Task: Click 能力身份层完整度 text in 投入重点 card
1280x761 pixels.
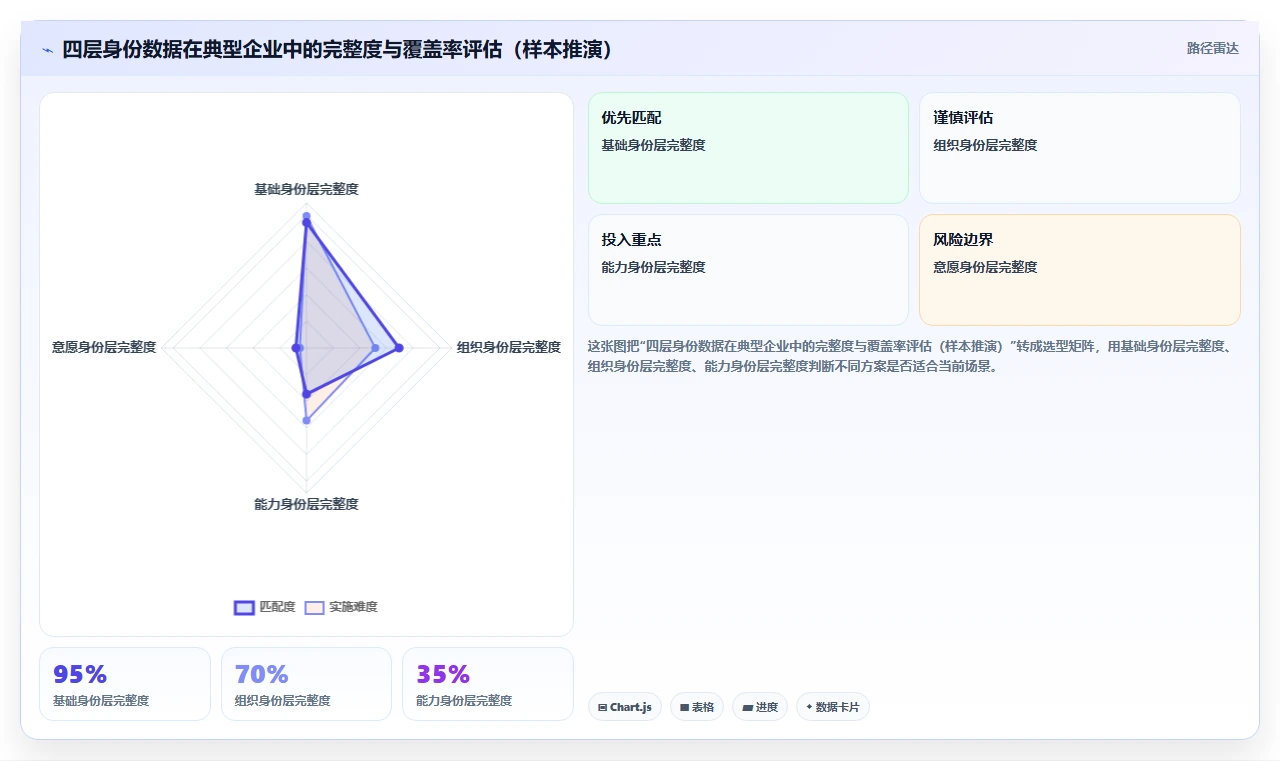Action: tap(653, 267)
